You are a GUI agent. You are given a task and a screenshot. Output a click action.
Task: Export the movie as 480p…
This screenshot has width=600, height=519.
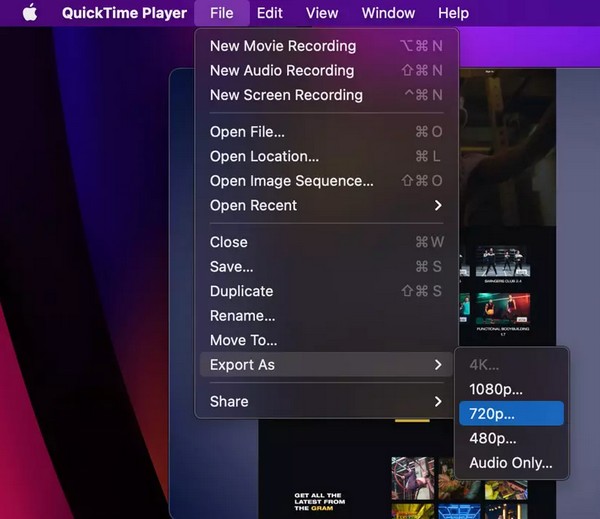point(511,438)
